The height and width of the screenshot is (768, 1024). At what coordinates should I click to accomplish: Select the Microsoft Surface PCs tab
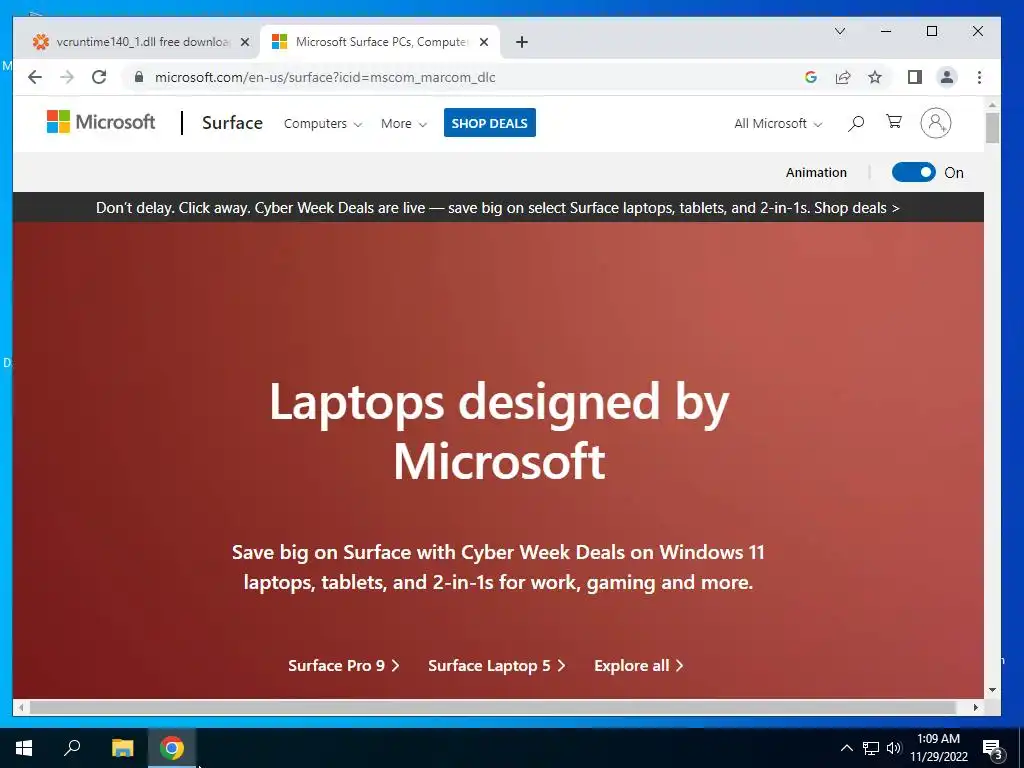pyautogui.click(x=380, y=42)
